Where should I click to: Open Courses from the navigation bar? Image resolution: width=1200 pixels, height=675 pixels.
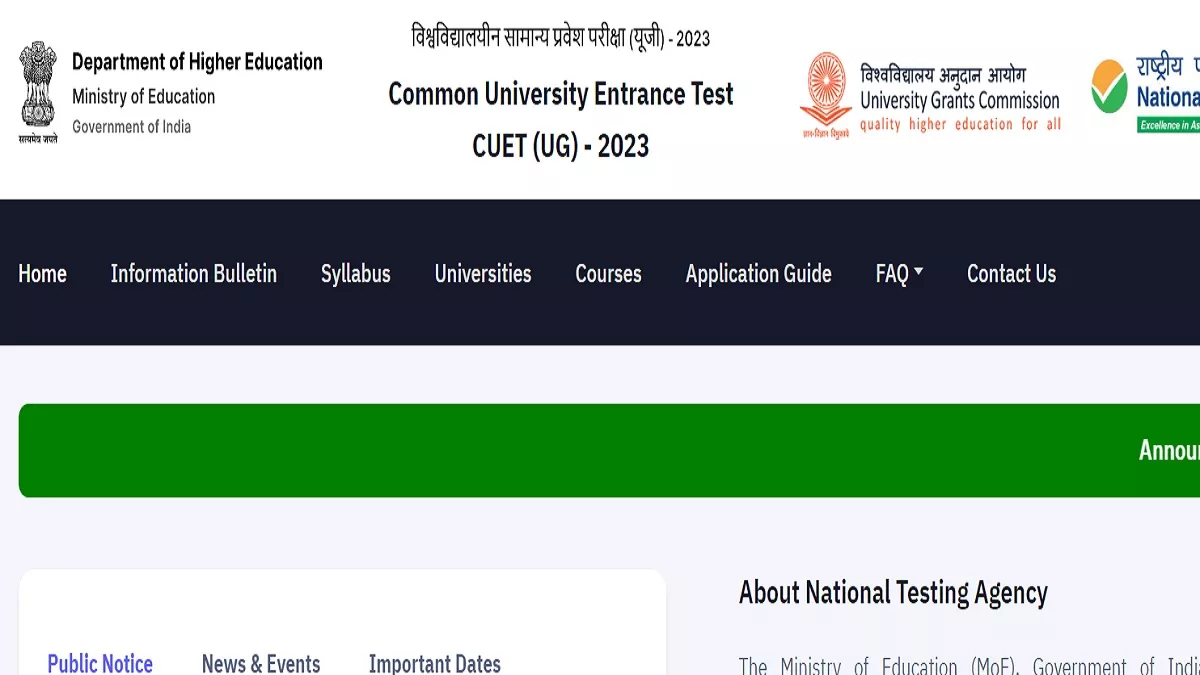click(x=608, y=274)
